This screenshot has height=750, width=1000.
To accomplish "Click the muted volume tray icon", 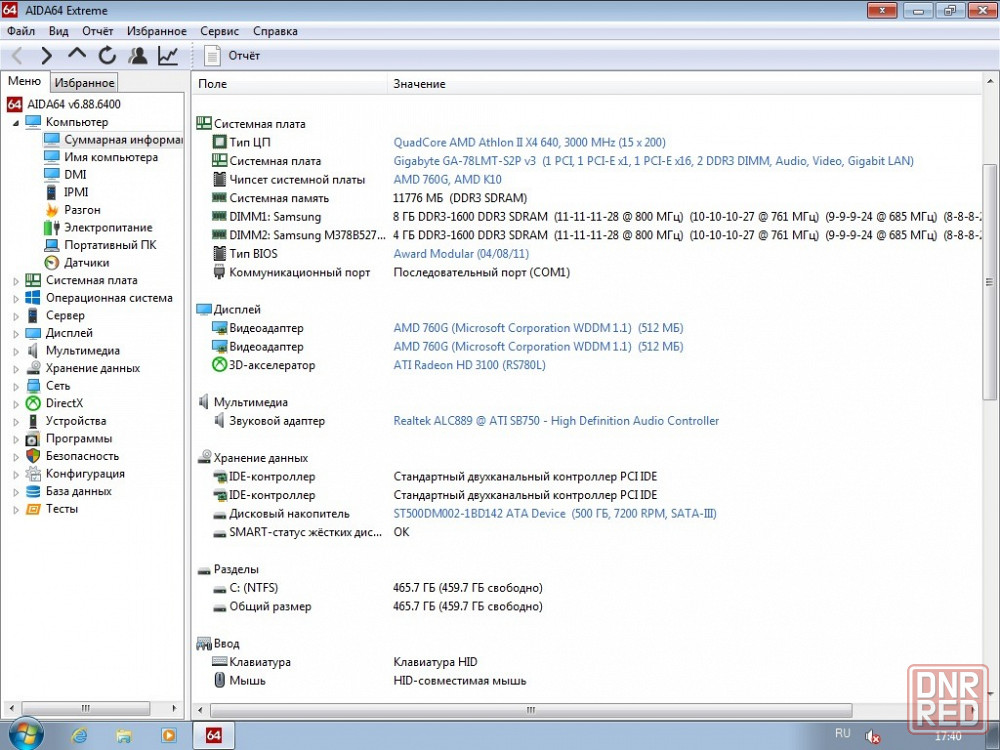I will 872,736.
